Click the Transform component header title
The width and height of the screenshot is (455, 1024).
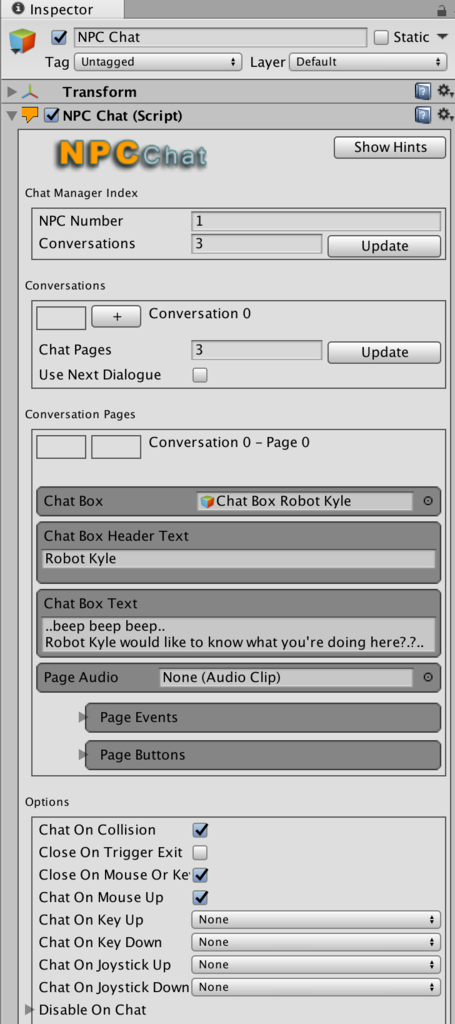(x=100, y=92)
